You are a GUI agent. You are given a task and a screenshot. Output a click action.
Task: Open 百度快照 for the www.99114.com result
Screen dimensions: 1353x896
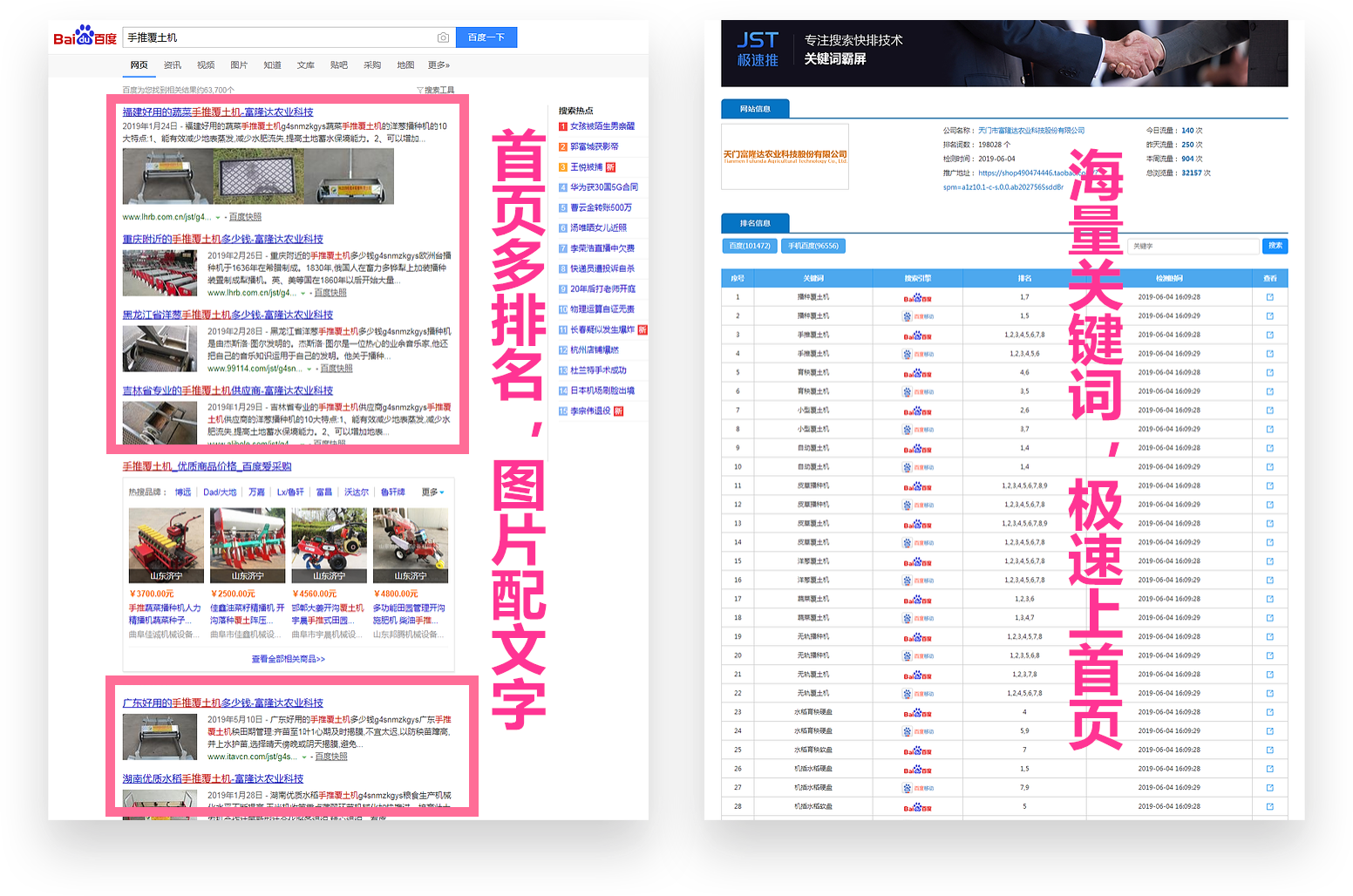337,369
